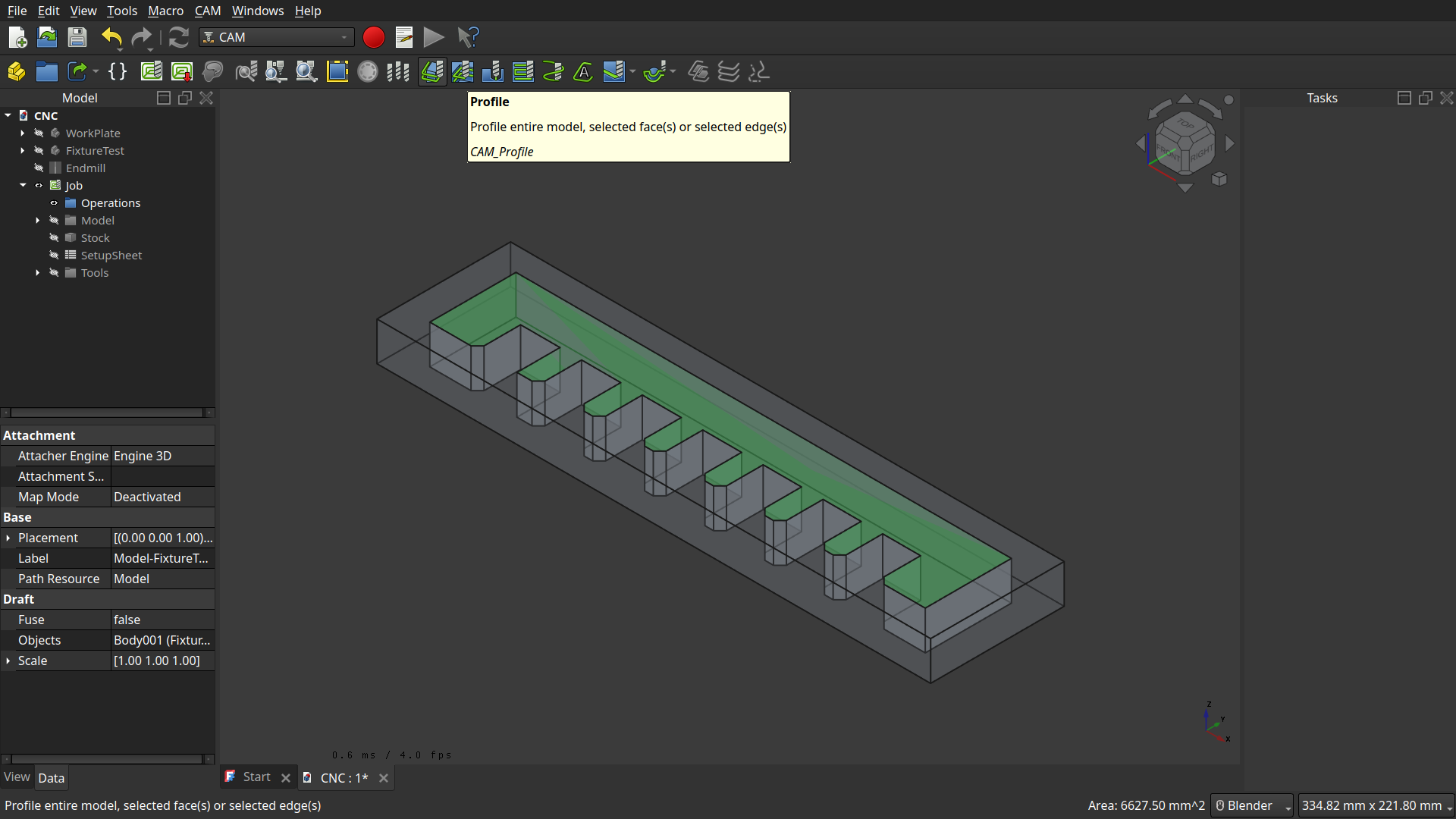Open the Edit menu

49,11
